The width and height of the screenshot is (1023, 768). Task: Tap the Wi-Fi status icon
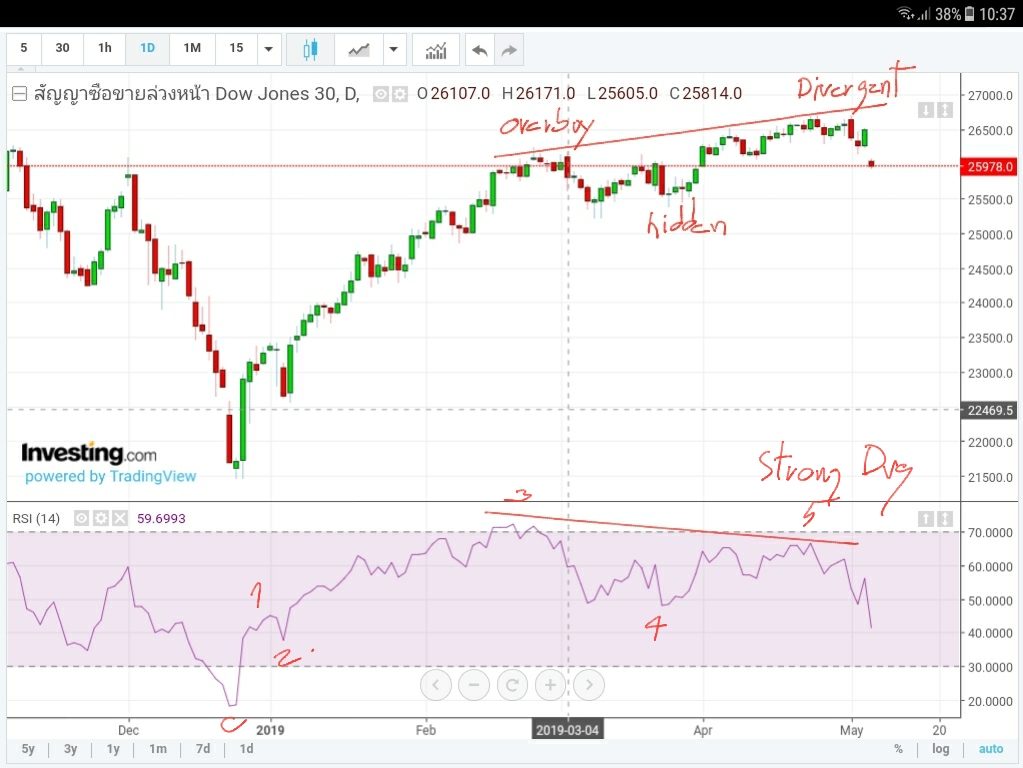pyautogui.click(x=905, y=14)
